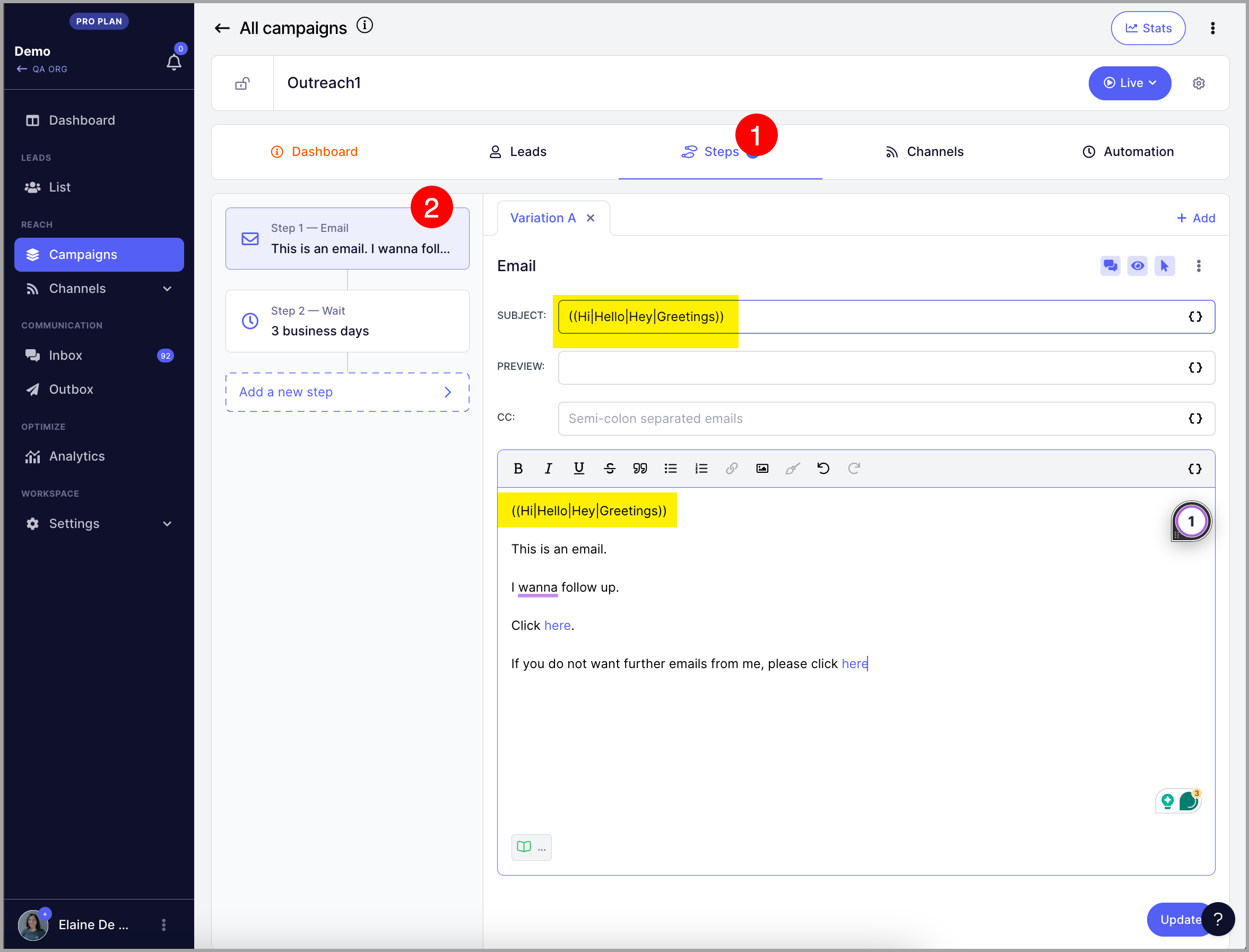Viewport: 1249px width, 952px height.
Task: Click the info icon next to All campaigns
Action: click(x=365, y=25)
